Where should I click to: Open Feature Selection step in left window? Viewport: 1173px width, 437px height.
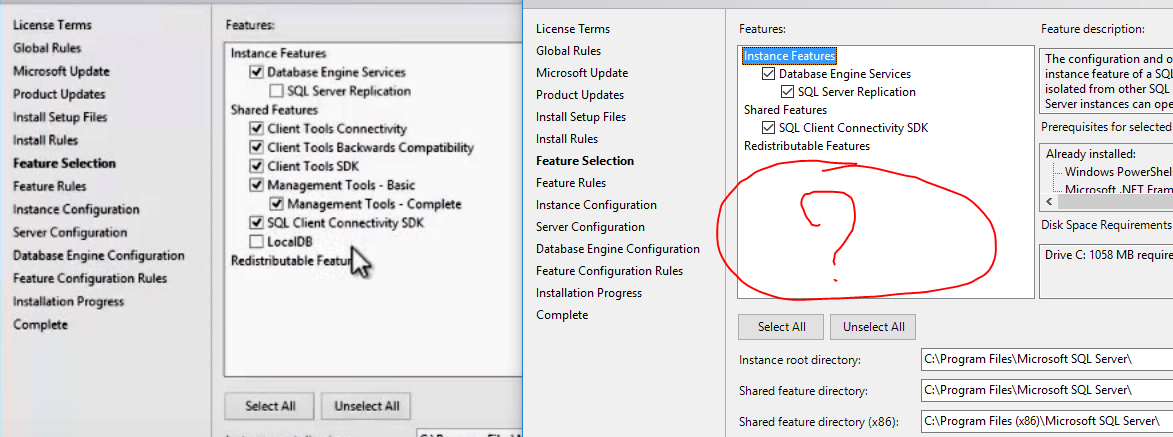(64, 164)
